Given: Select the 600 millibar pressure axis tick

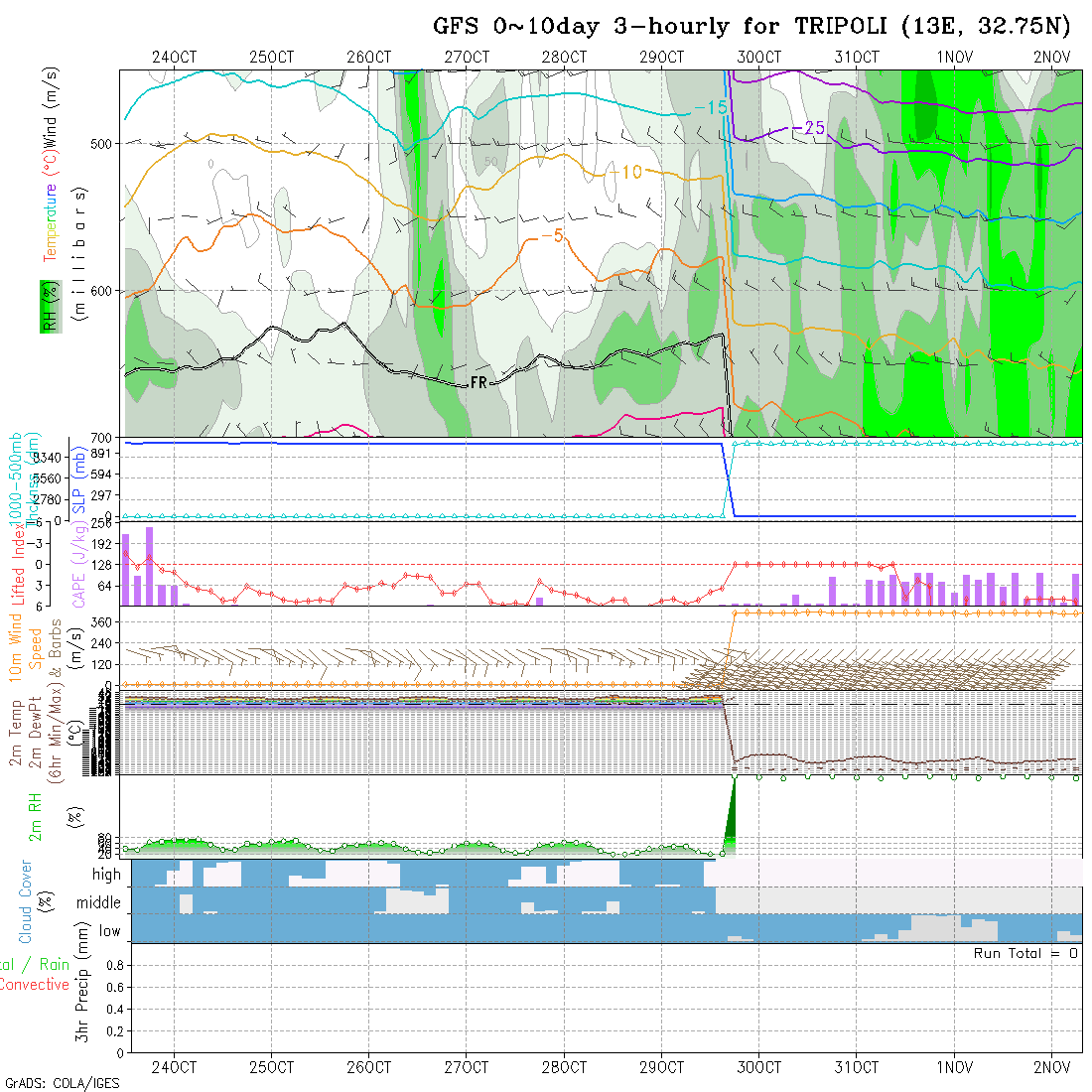Looking at the screenshot, I should (103, 291).
